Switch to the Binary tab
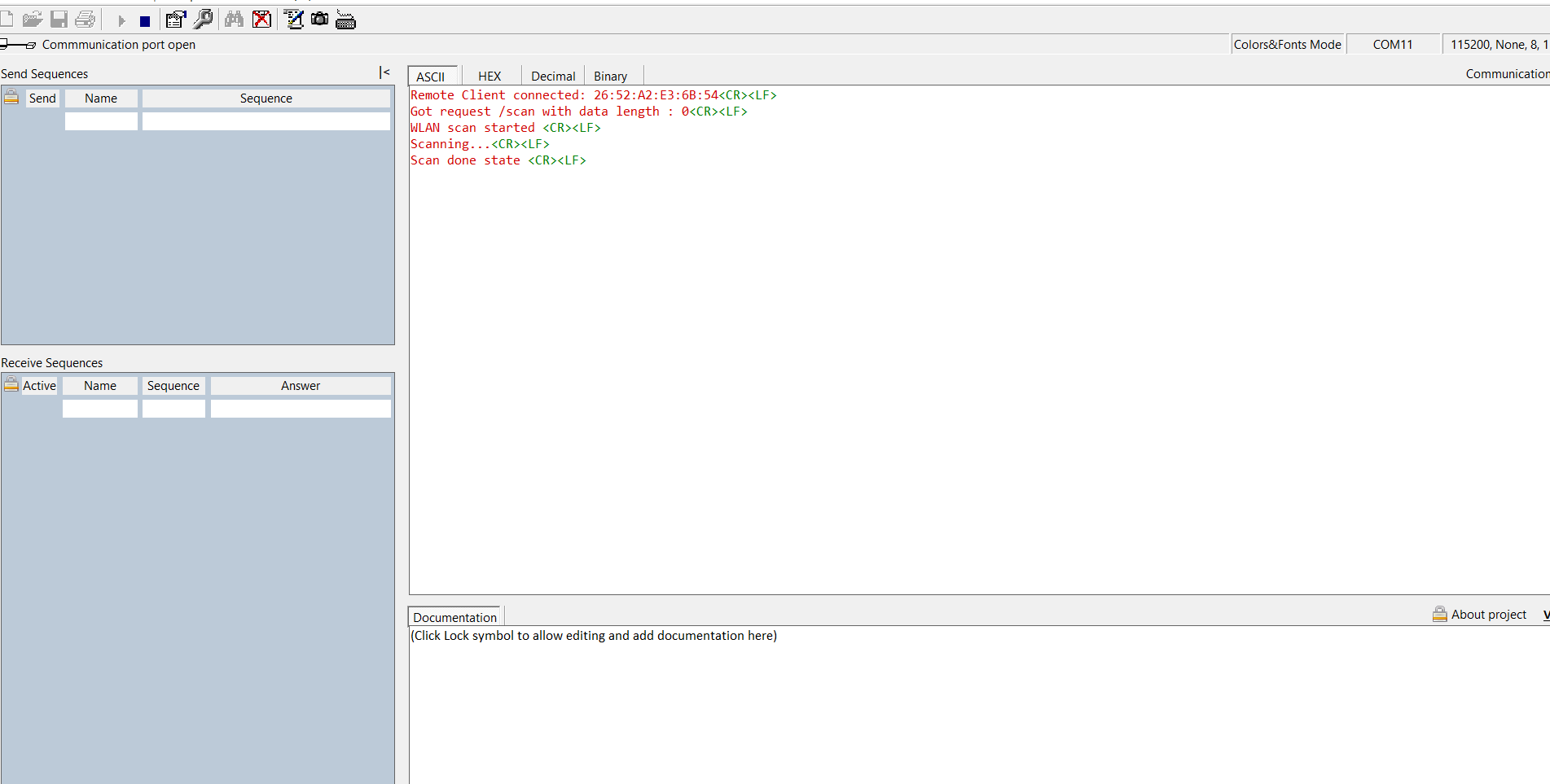 point(610,77)
